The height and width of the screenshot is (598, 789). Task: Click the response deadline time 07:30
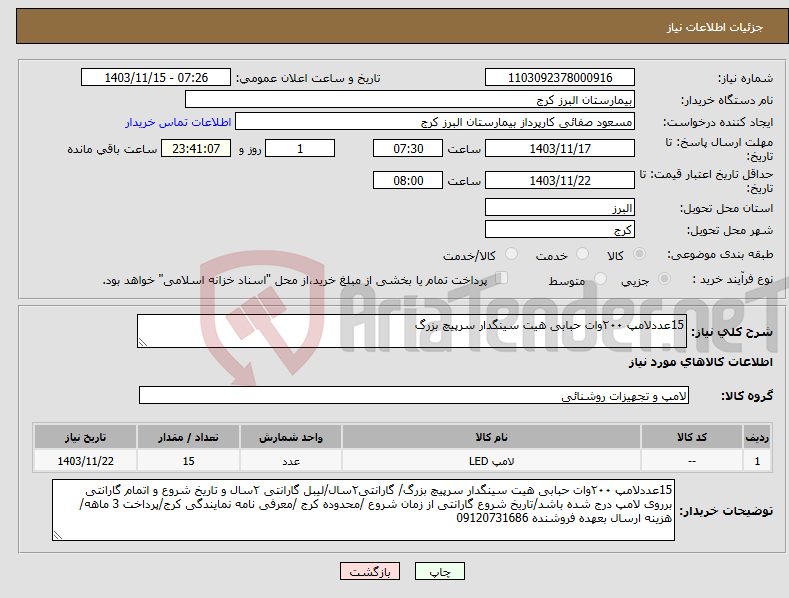[x=408, y=148]
